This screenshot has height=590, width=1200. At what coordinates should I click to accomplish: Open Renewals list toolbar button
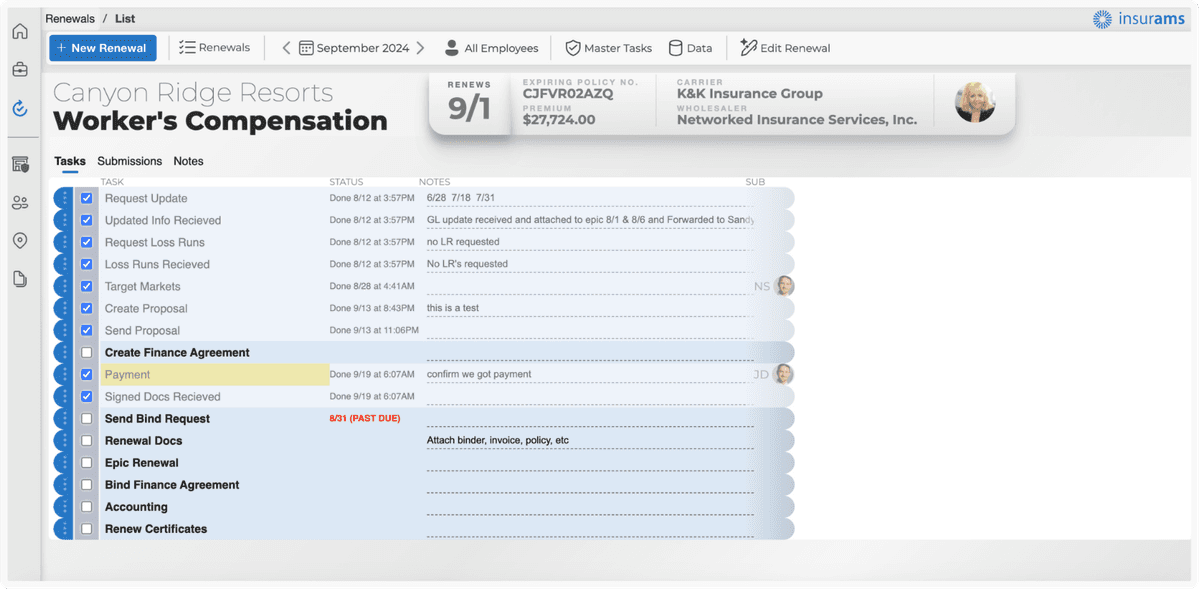click(x=215, y=47)
